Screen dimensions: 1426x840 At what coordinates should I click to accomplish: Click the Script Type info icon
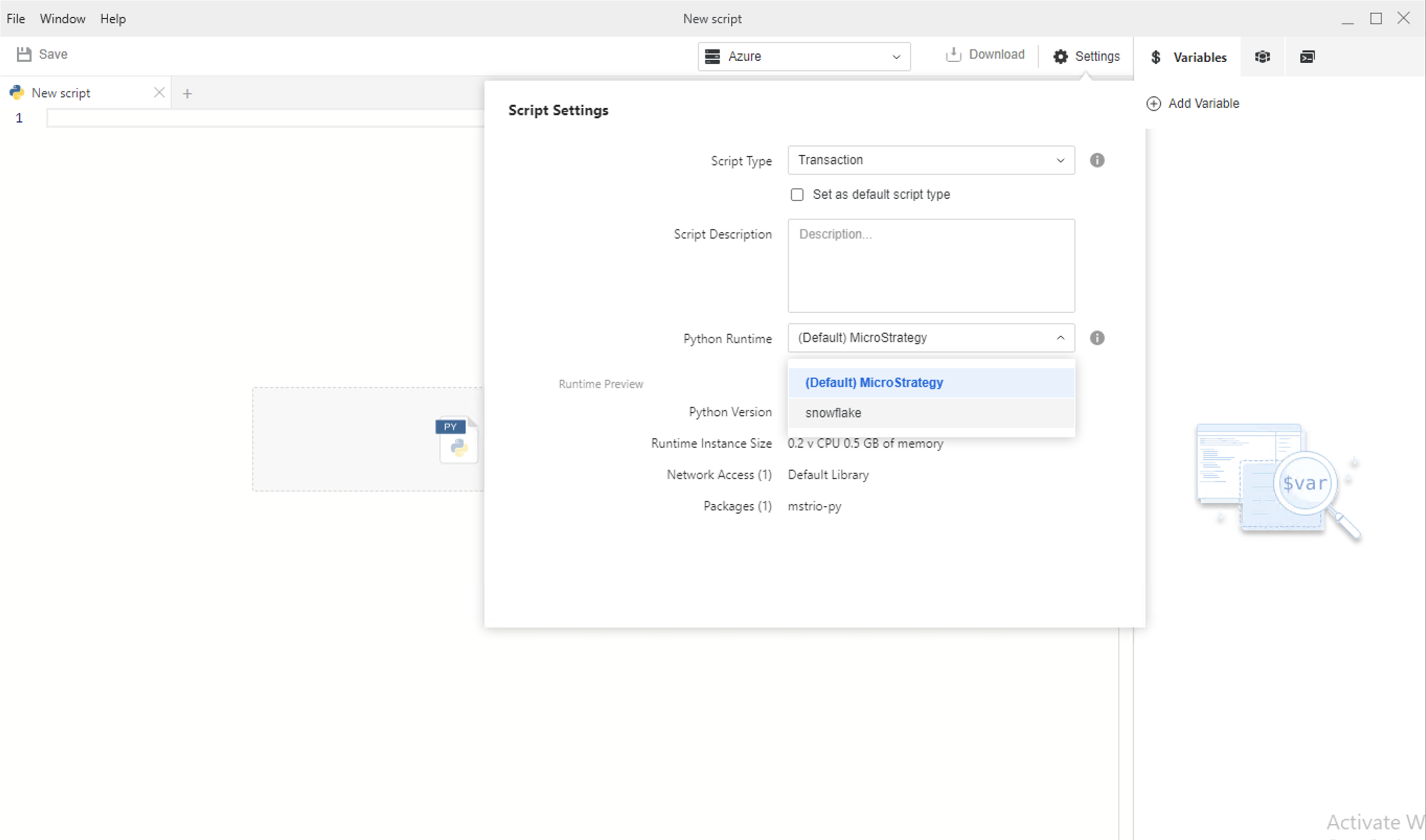click(1096, 160)
